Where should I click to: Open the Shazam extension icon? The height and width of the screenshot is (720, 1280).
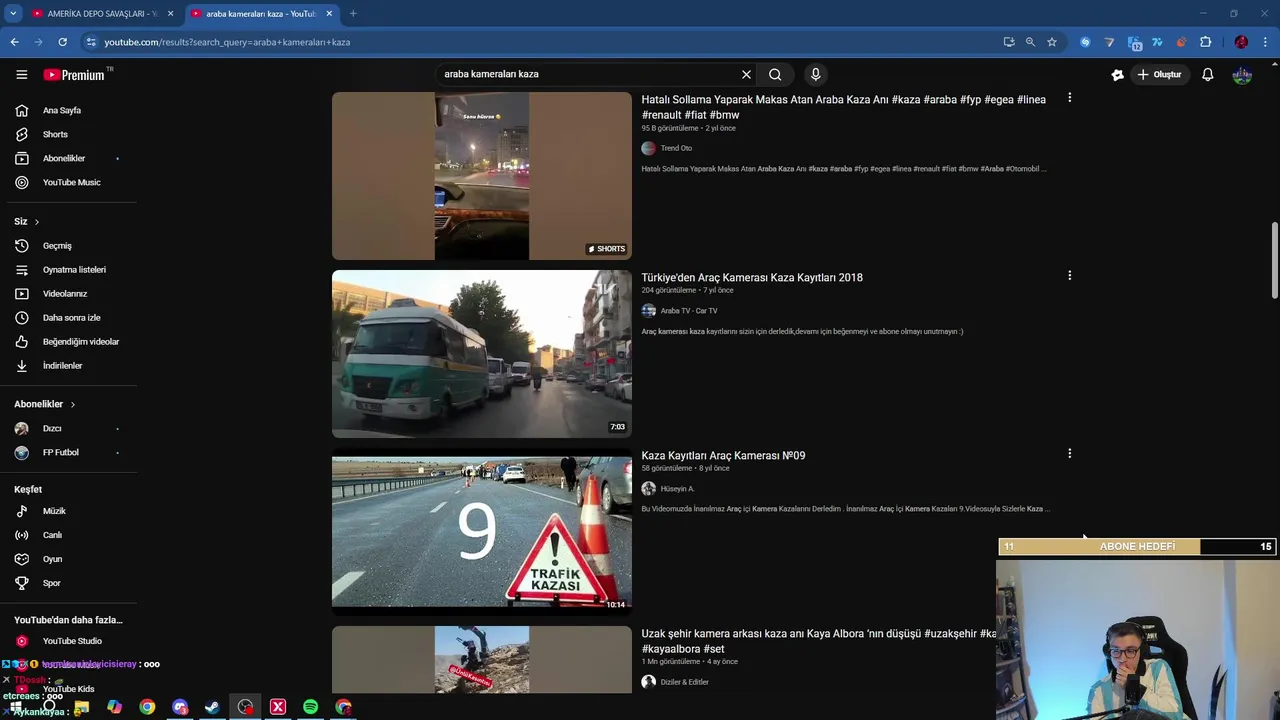pyautogui.click(x=1085, y=42)
